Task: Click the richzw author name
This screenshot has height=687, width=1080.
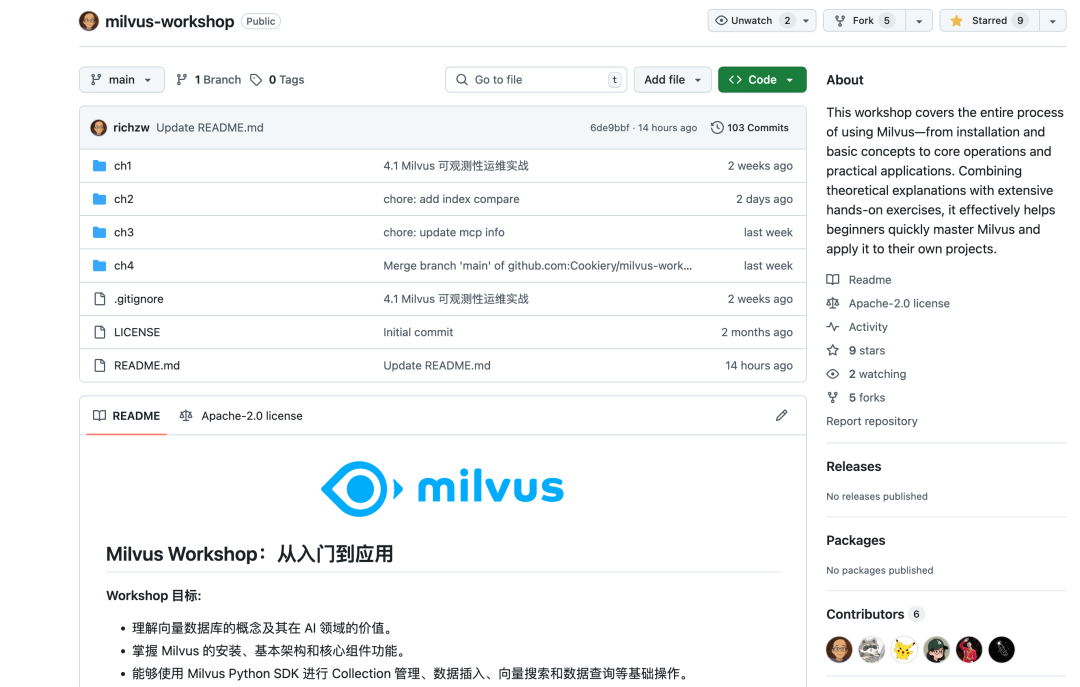Action: (131, 127)
